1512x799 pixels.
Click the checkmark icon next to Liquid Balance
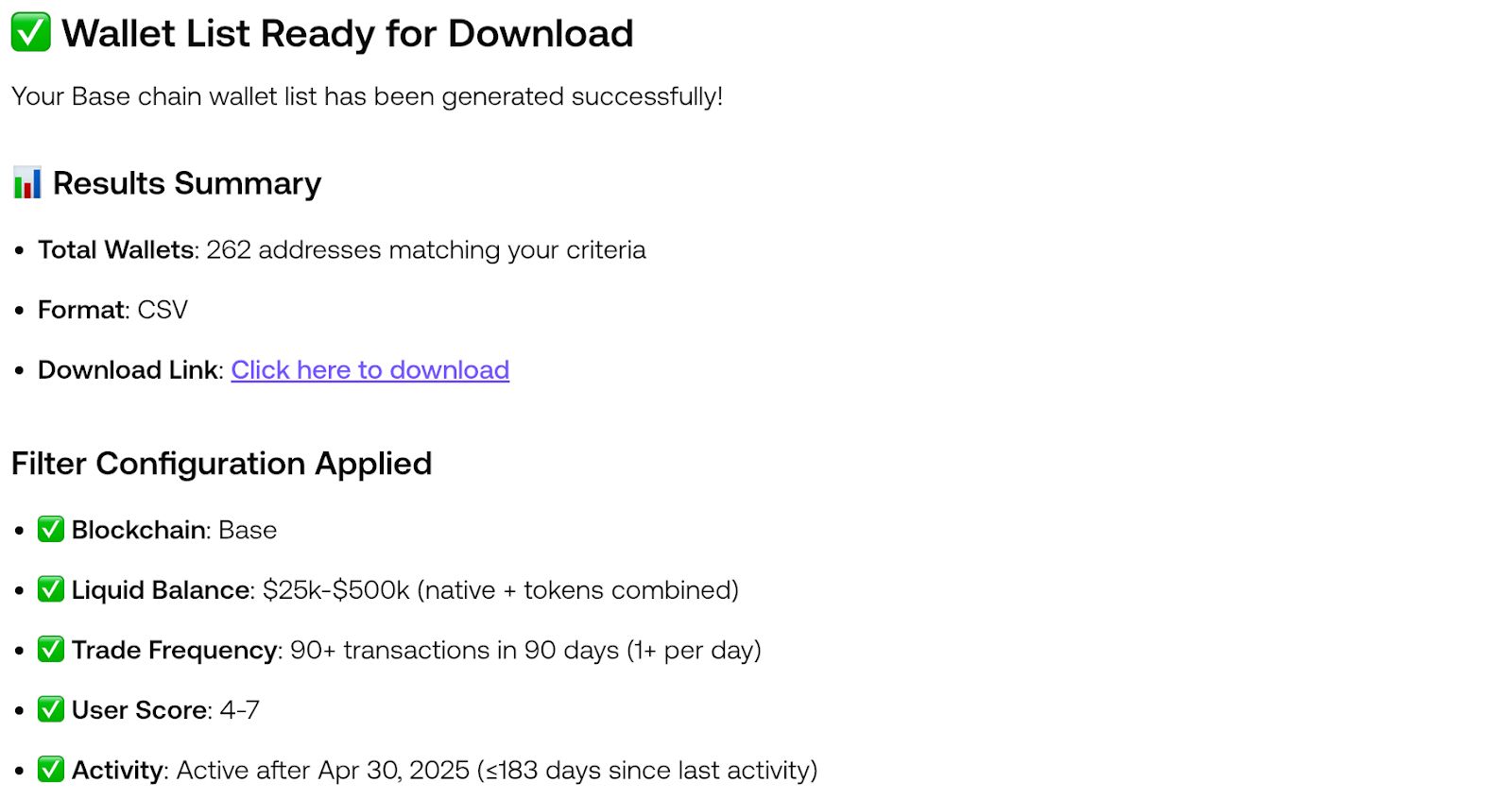pos(51,589)
